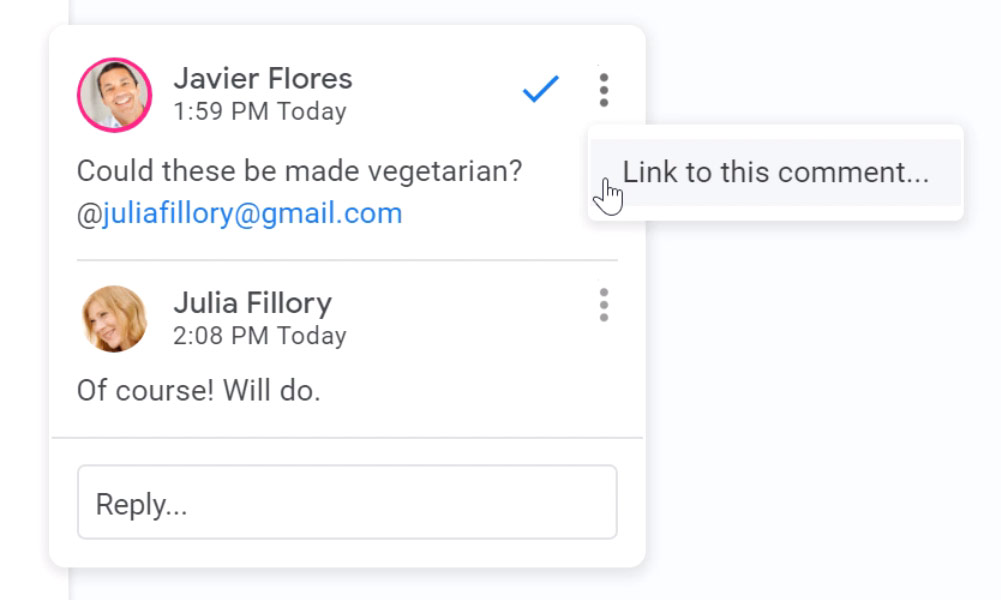Open more options for Julia Fillory's reply

coord(603,305)
